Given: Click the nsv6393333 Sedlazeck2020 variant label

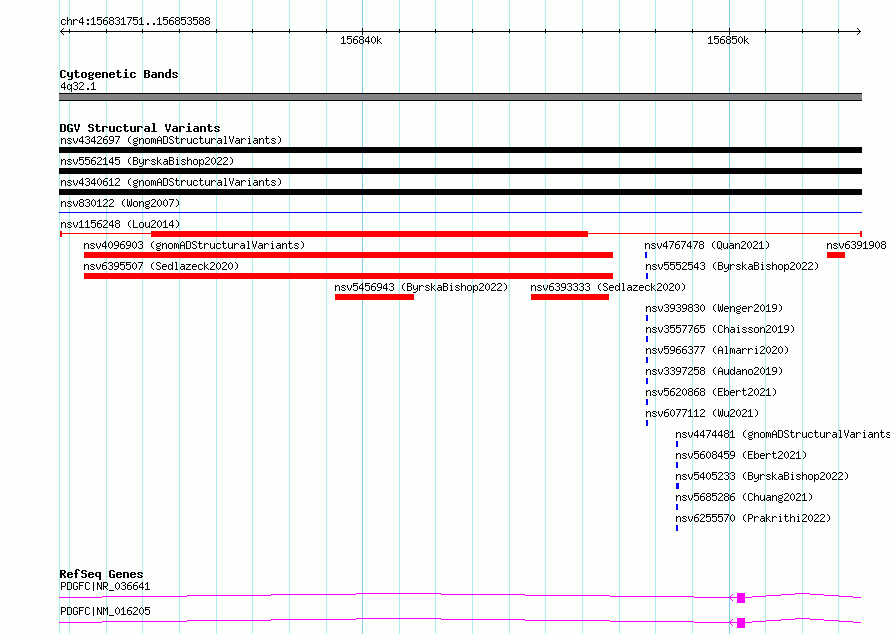Looking at the screenshot, I should pos(608,287).
